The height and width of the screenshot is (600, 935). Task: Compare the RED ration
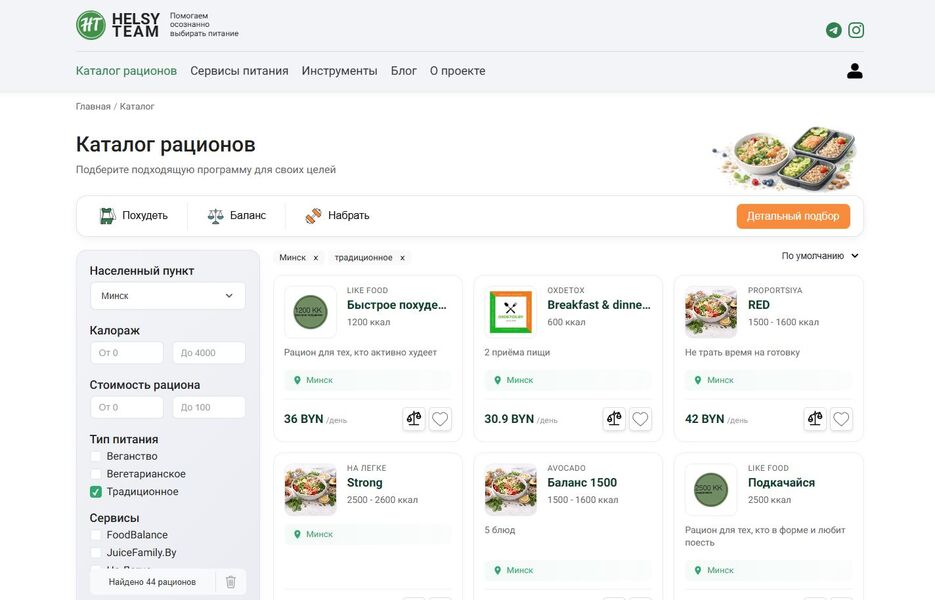(815, 419)
